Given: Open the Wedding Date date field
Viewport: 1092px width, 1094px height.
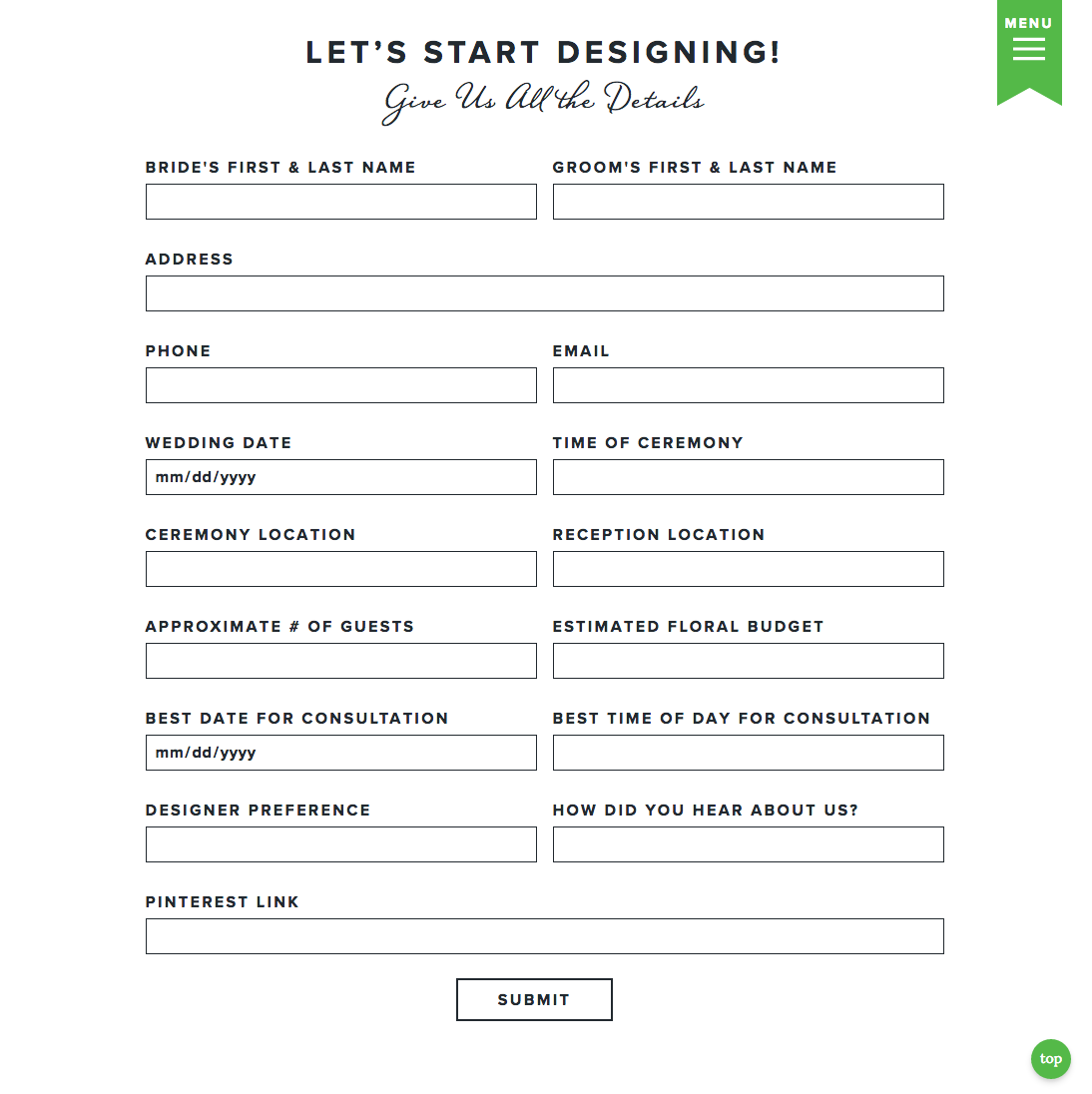Looking at the screenshot, I should pos(340,477).
